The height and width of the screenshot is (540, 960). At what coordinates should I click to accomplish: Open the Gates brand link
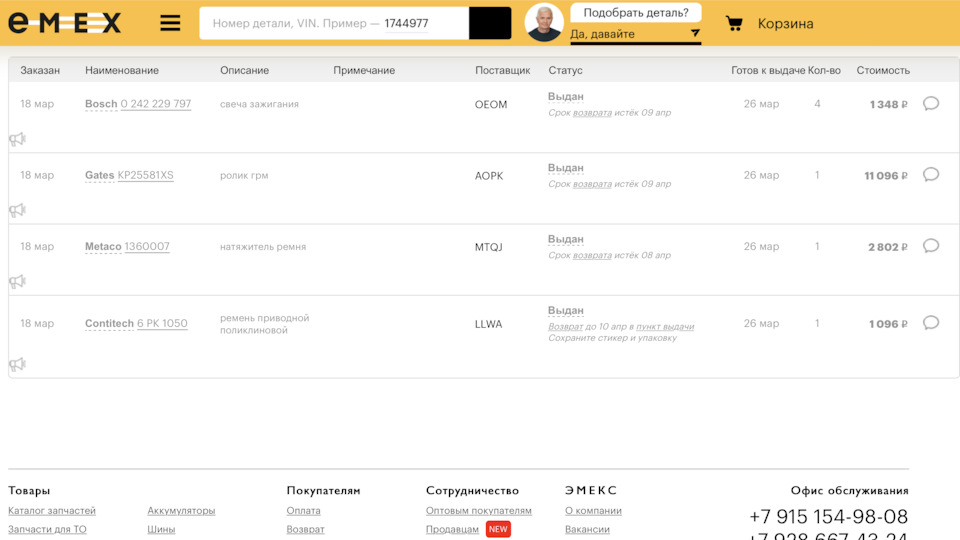point(99,175)
